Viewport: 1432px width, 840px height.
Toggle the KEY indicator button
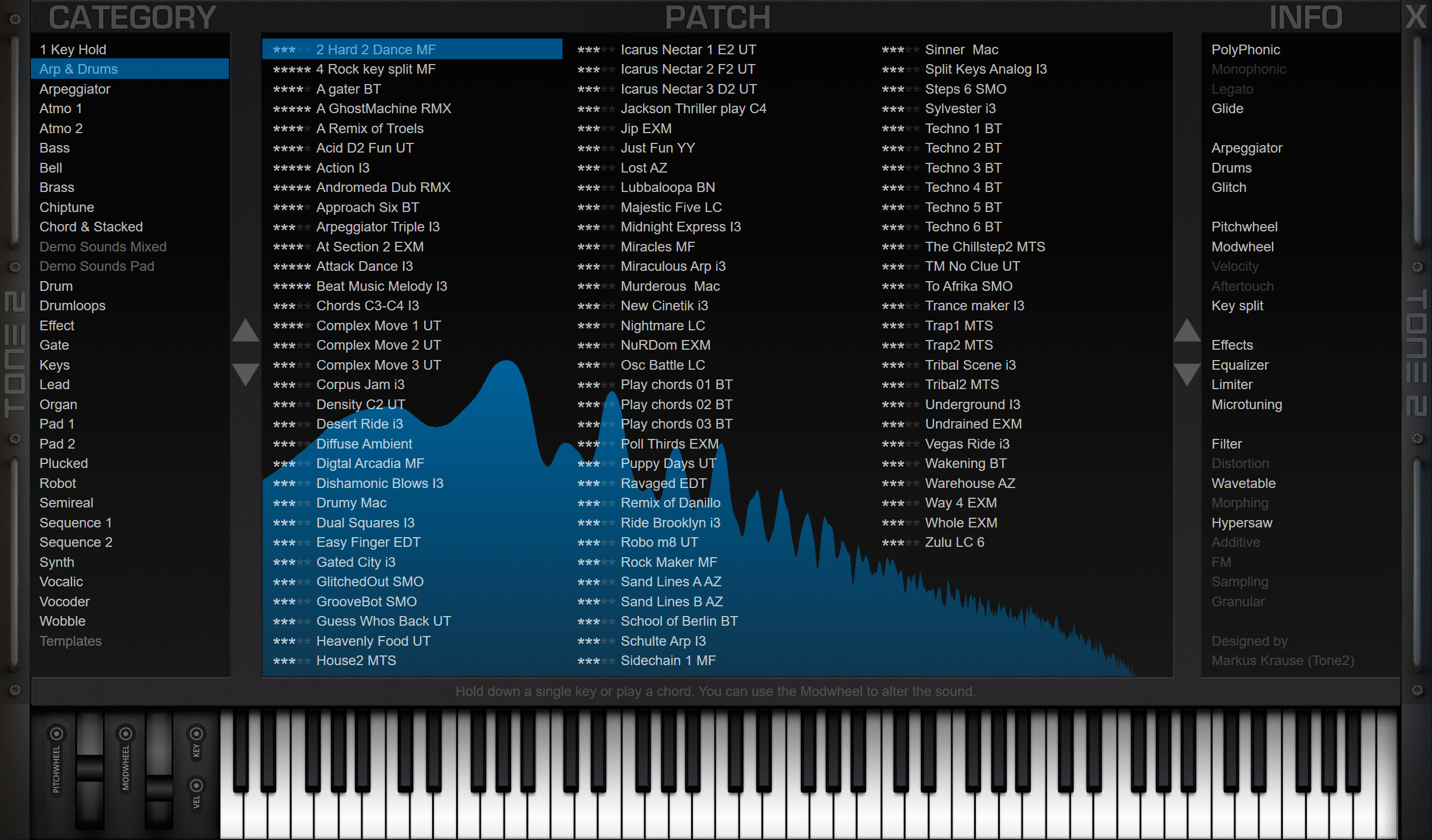pos(196,734)
